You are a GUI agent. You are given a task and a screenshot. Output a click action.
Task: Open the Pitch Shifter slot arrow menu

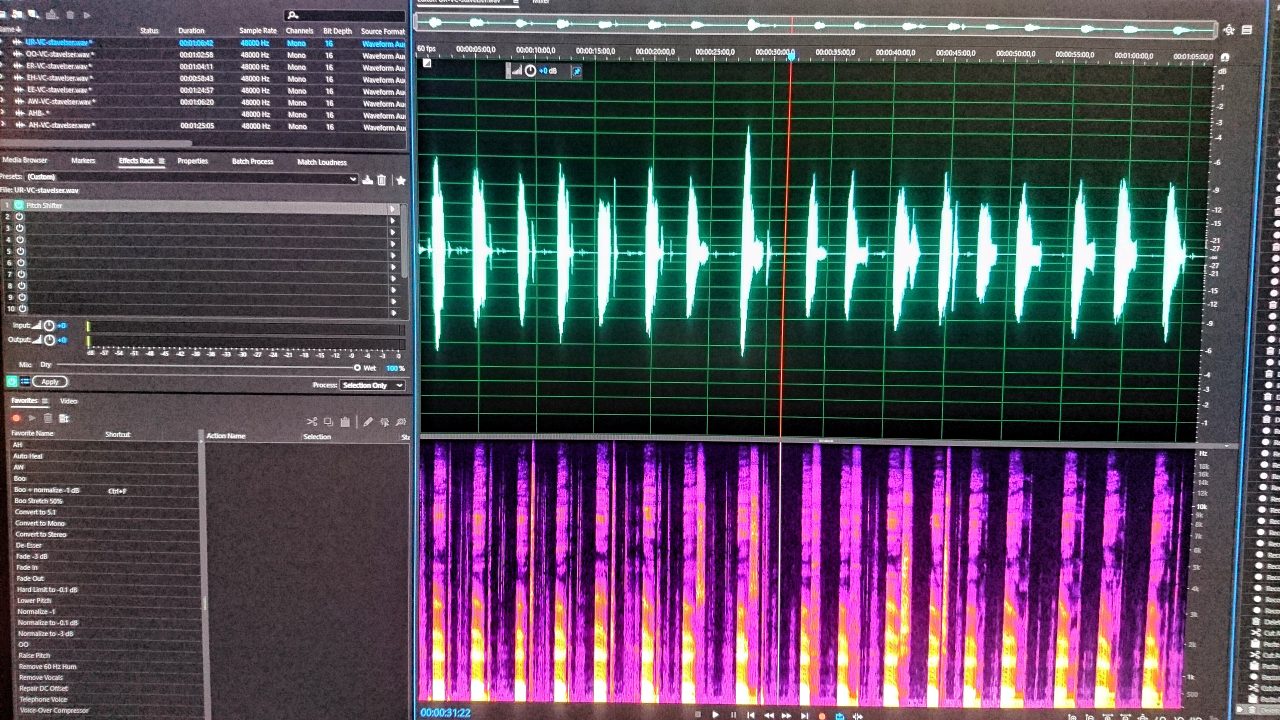(392, 209)
